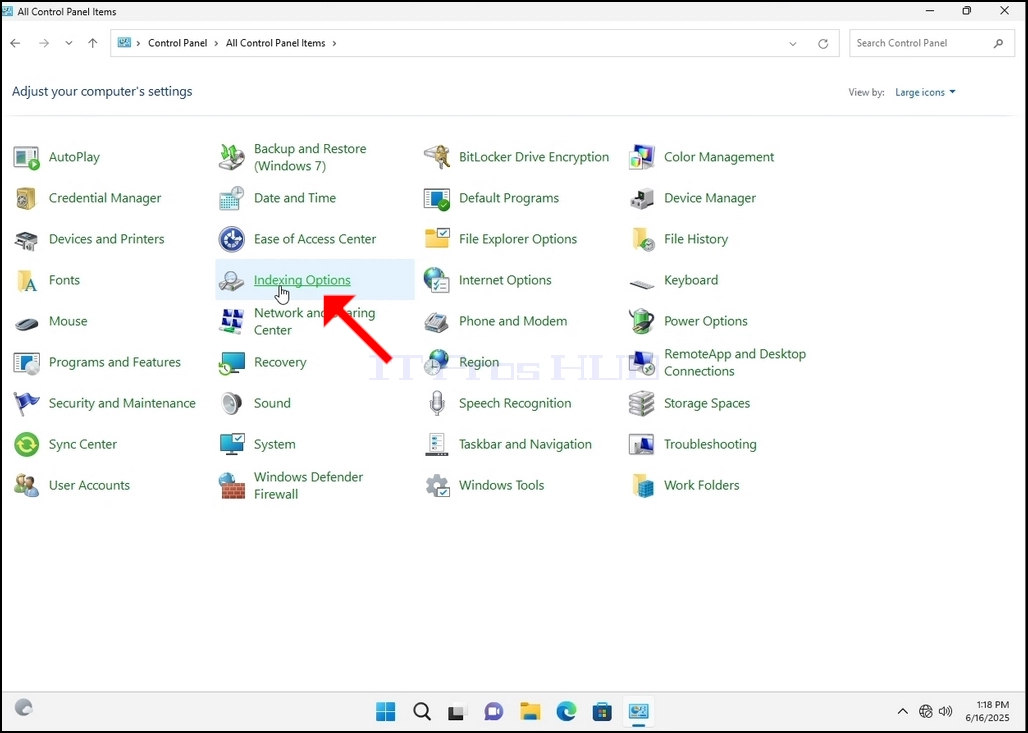
Task: Open Backup and Restore (Windows 7) icon
Action: click(231, 157)
